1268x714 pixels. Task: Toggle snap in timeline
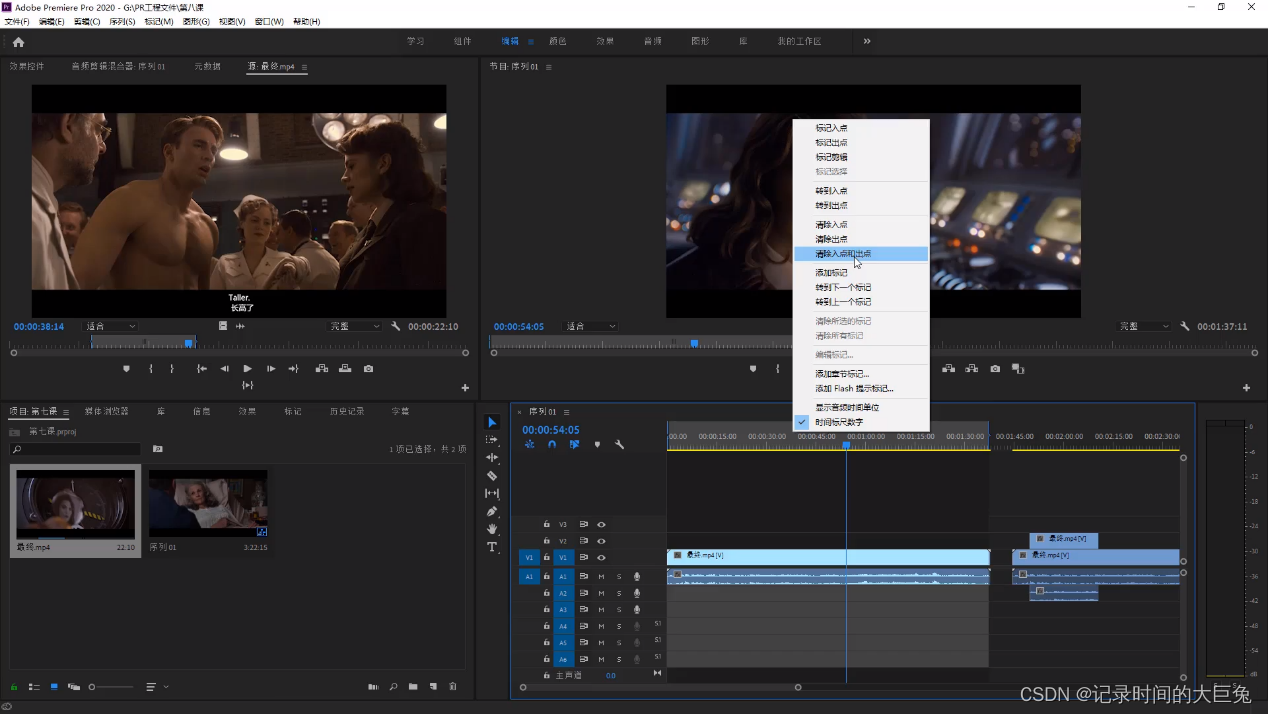click(x=551, y=444)
